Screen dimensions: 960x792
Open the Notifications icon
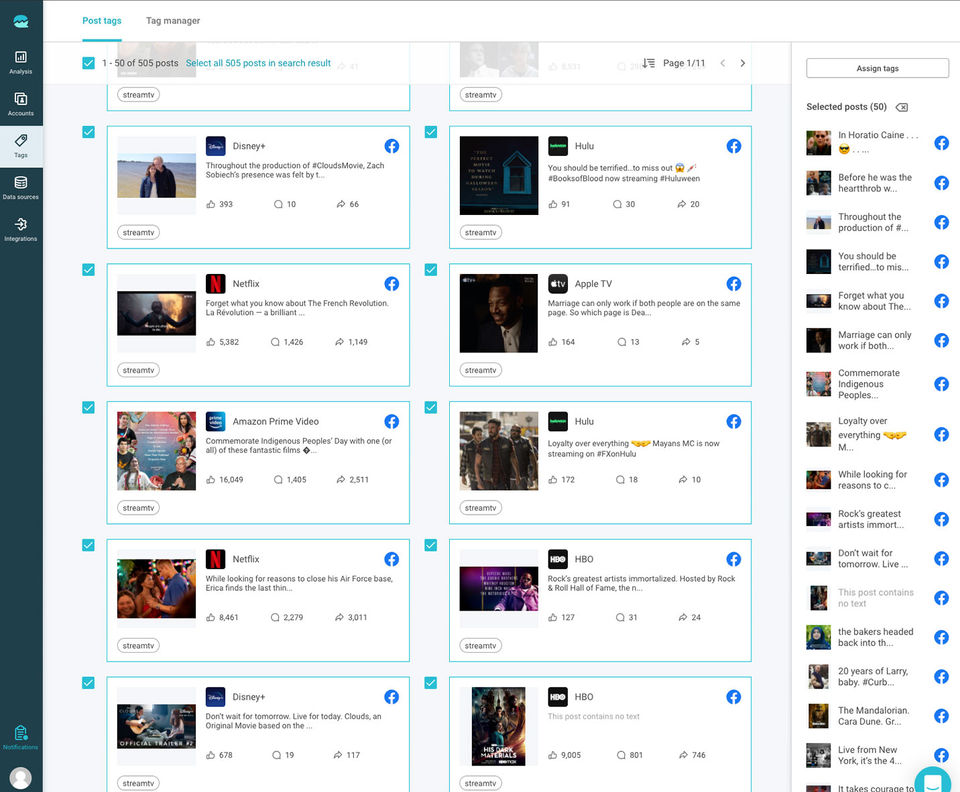(21, 738)
